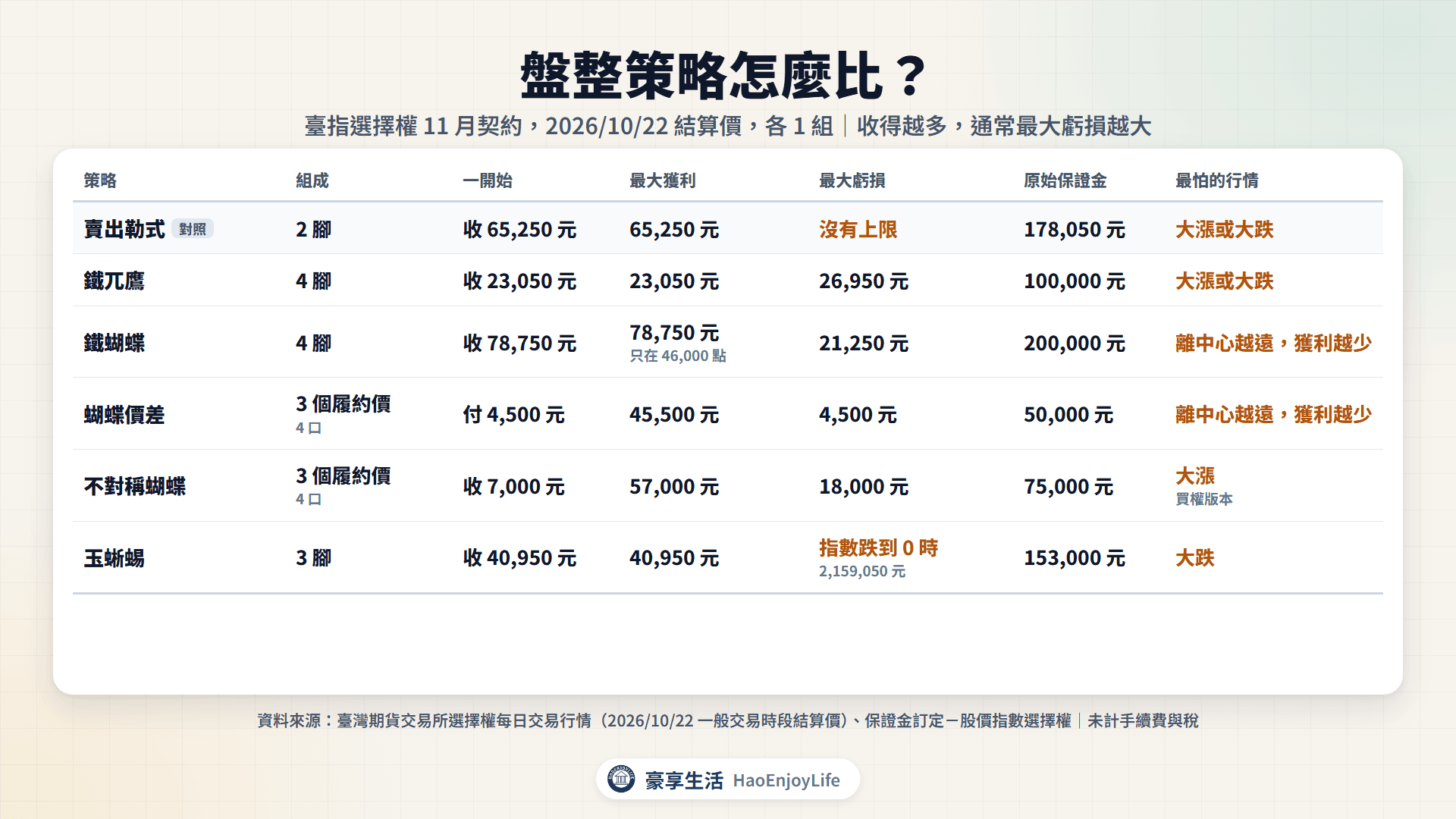Image resolution: width=1456 pixels, height=819 pixels.
Task: Click the 18,000 元 max loss cell
Action: coord(864,486)
